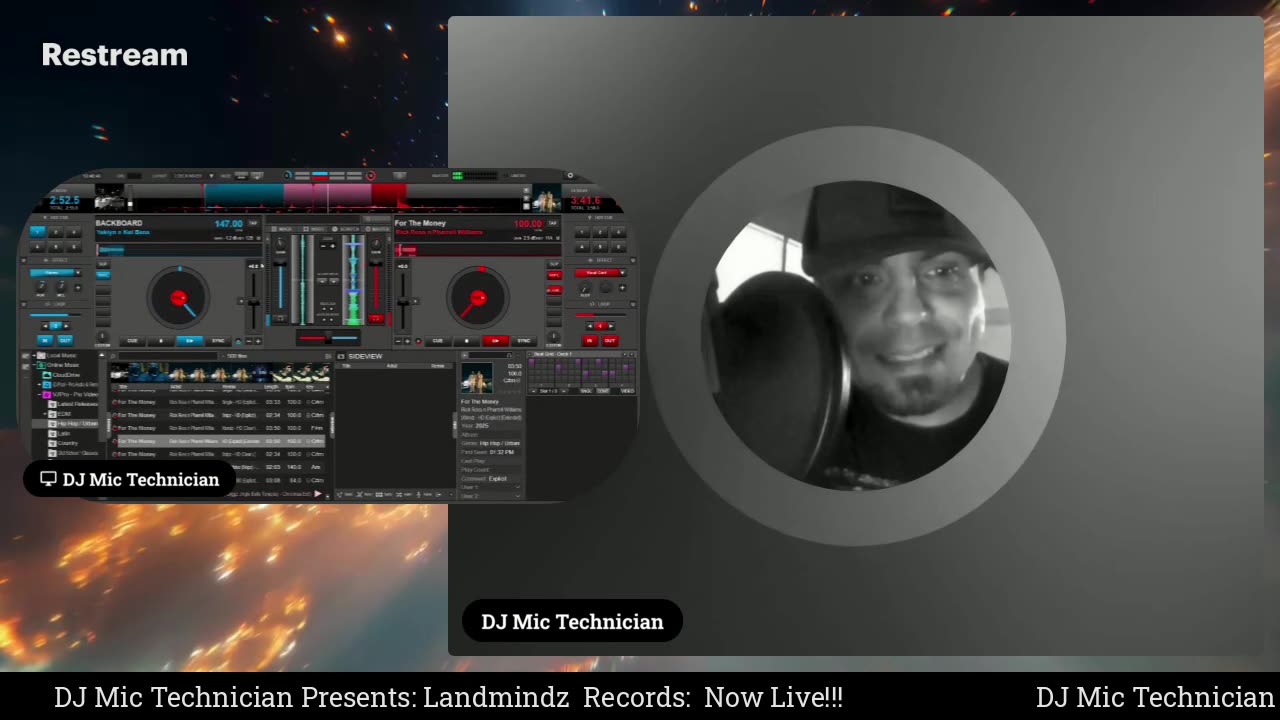Screen dimensions: 1280x720
Task: Toggle key lock on left deck
Action: pyautogui.click(x=259, y=238)
